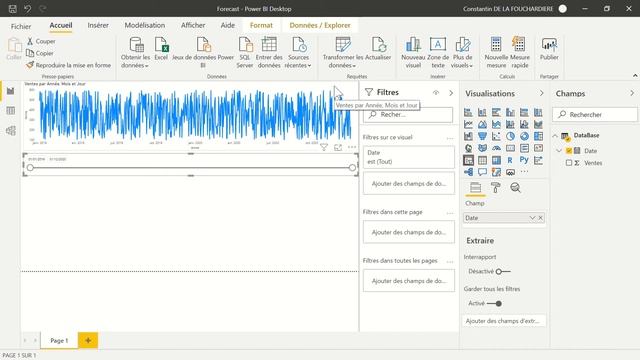Open the Format paint-roller pane
Viewport: 640px width, 360px height.
[496, 188]
